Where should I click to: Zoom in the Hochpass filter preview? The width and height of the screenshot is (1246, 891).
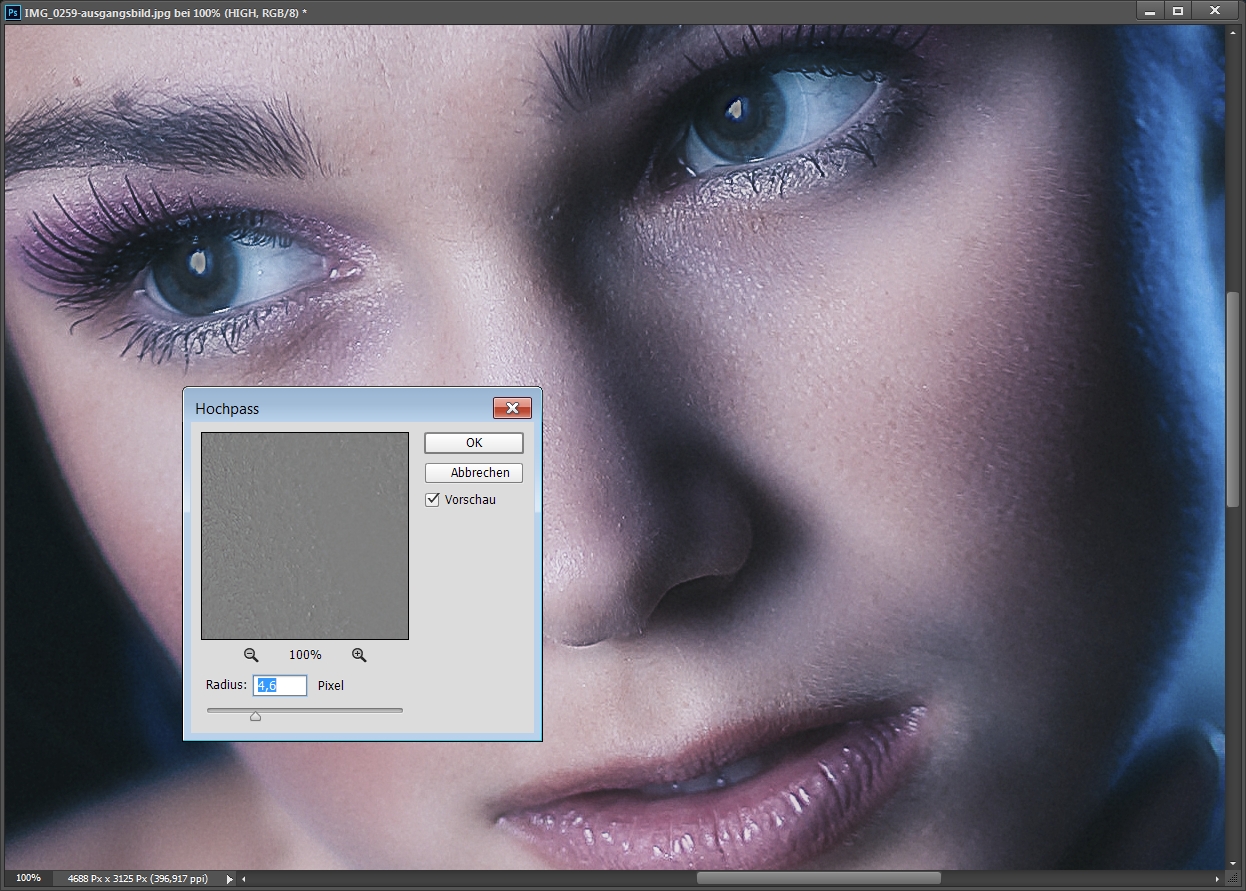click(x=359, y=655)
